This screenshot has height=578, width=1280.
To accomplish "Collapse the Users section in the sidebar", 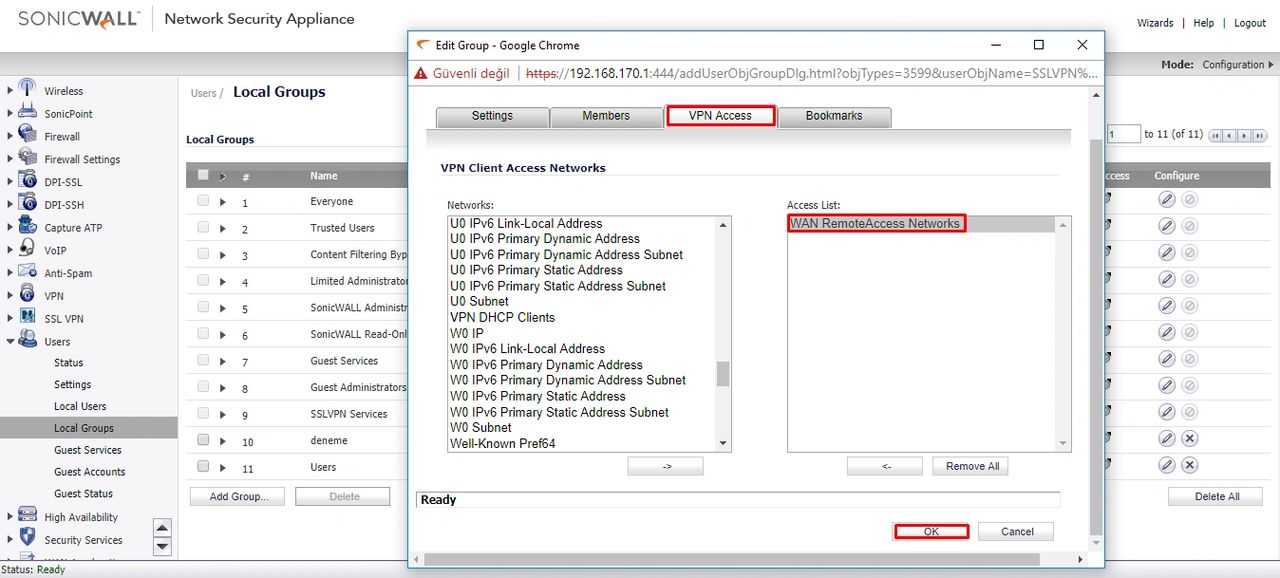I will pos(10,341).
